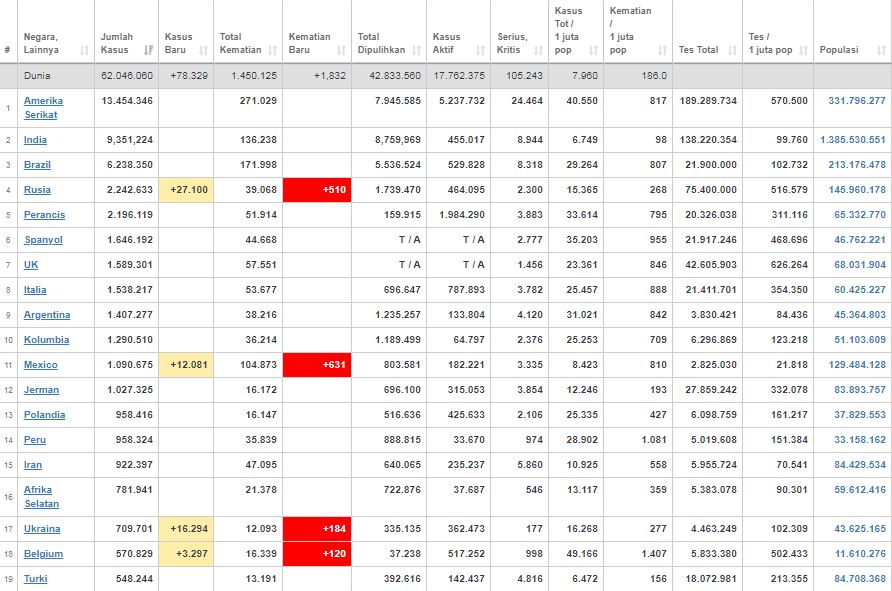
Task: Open the Polandia country link
Action: pos(44,415)
